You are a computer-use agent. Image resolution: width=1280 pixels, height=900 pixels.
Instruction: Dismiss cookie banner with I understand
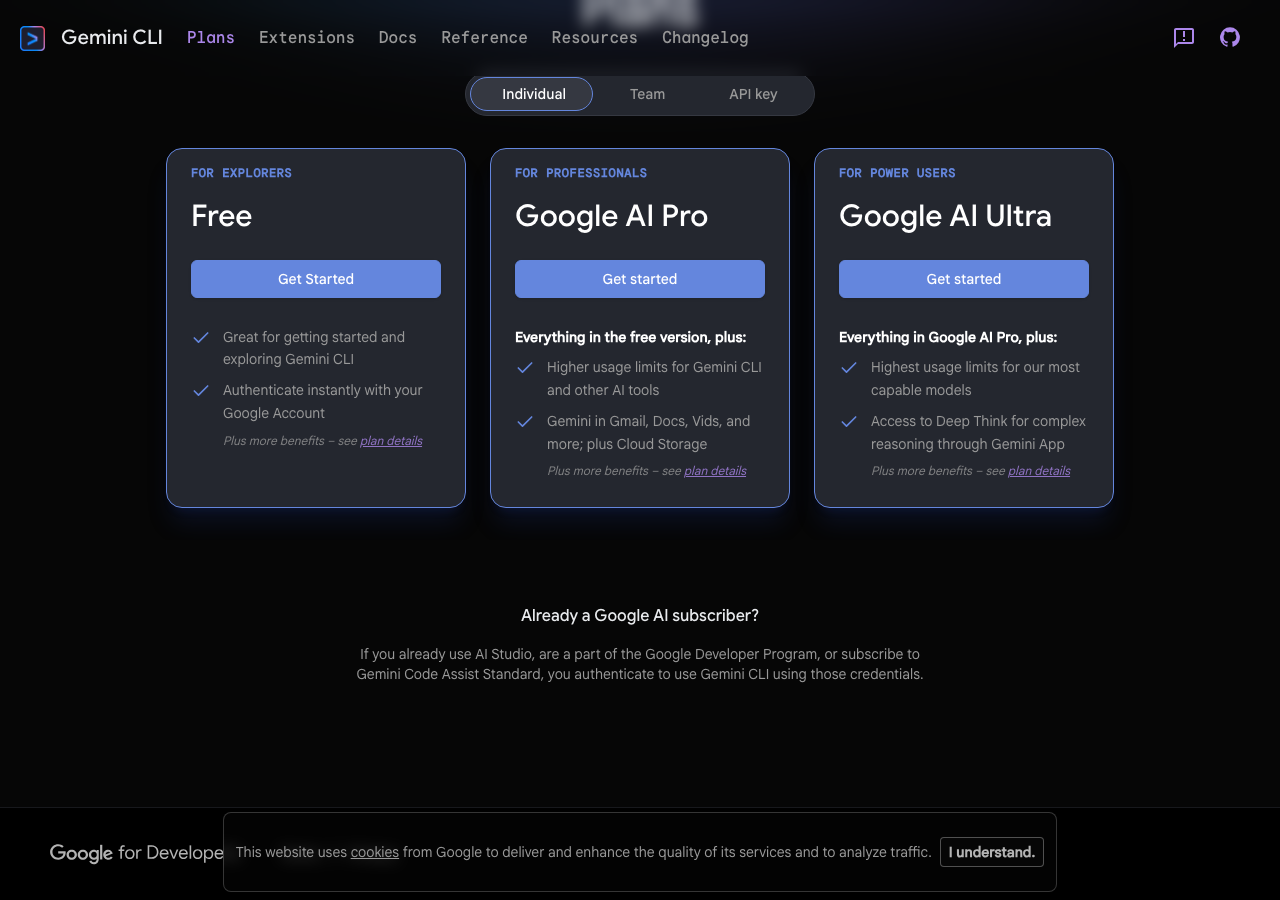(991, 852)
